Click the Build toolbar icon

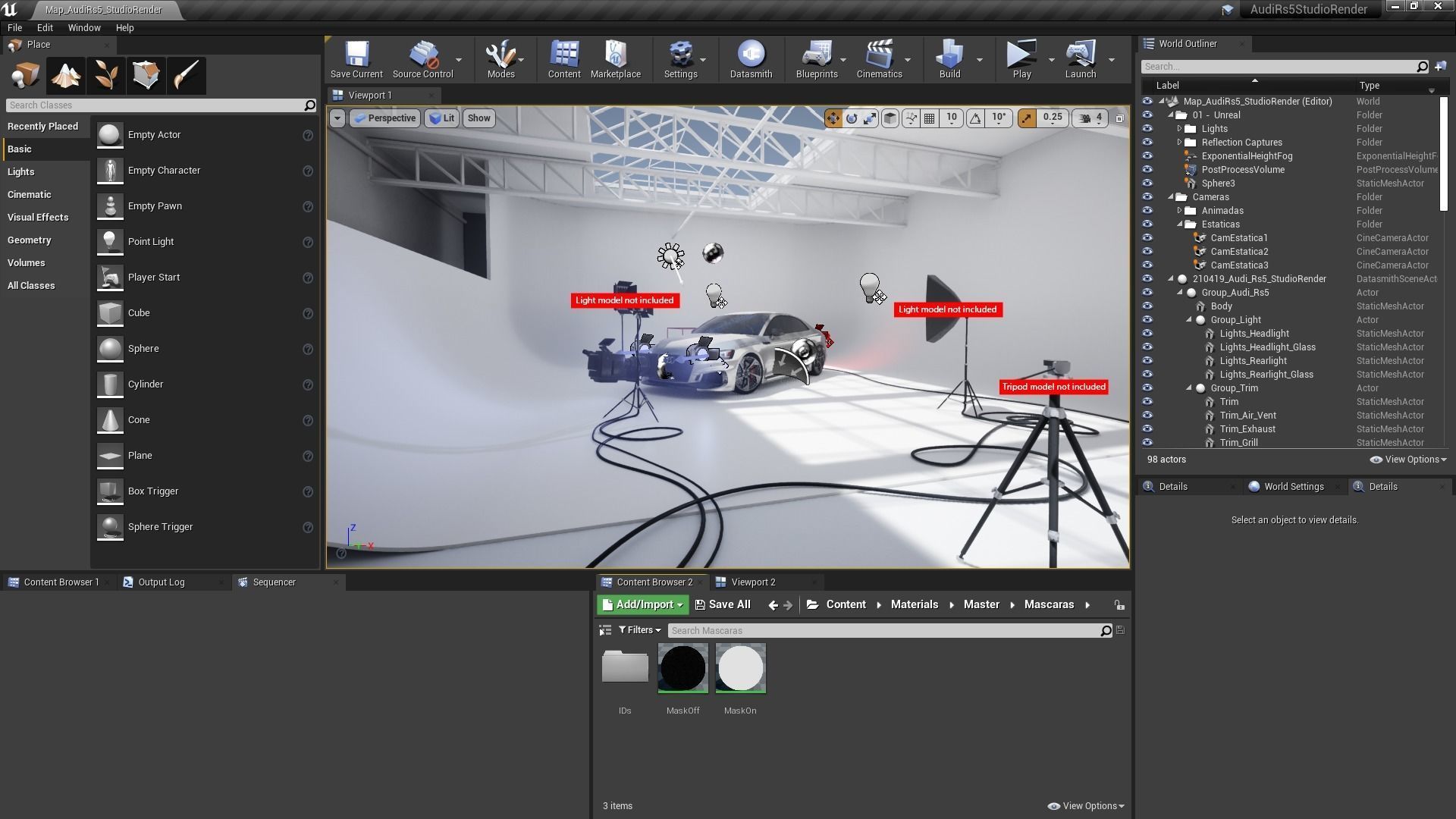pos(949,60)
